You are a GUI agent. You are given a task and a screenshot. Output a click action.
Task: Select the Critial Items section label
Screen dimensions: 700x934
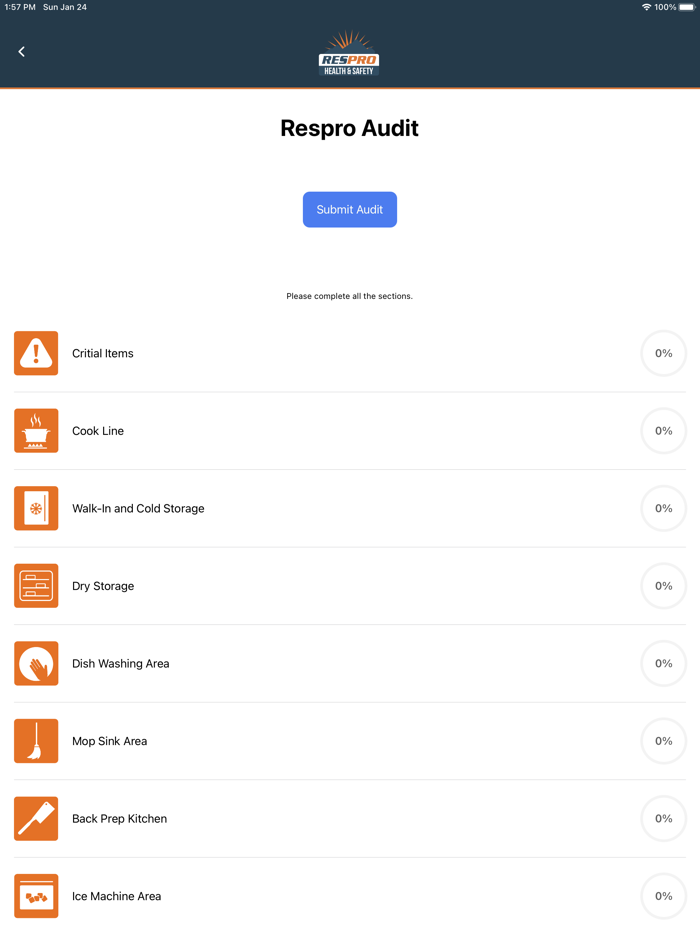pyautogui.click(x=102, y=353)
